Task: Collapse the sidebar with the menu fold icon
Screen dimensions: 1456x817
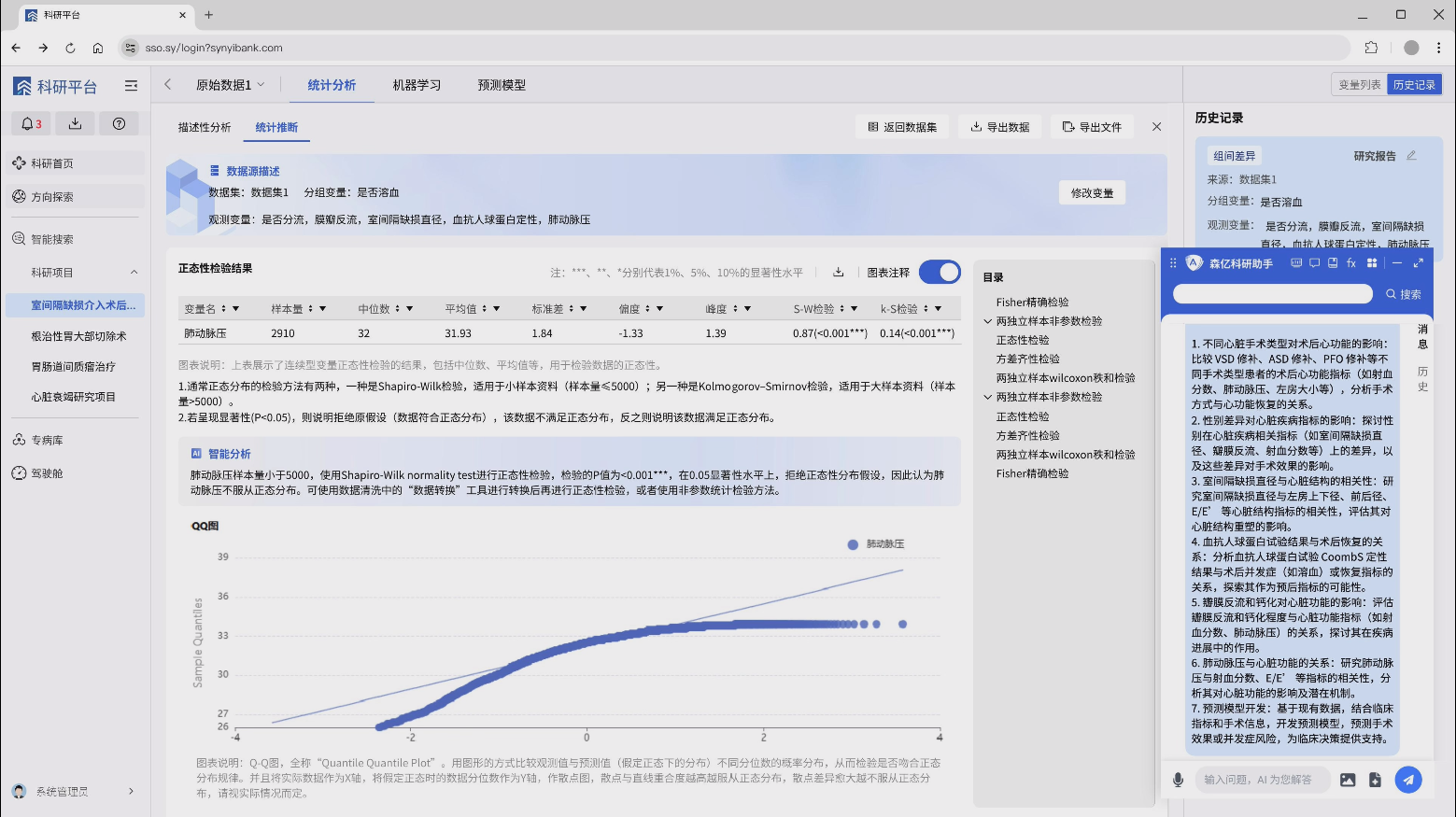Action: [x=131, y=86]
